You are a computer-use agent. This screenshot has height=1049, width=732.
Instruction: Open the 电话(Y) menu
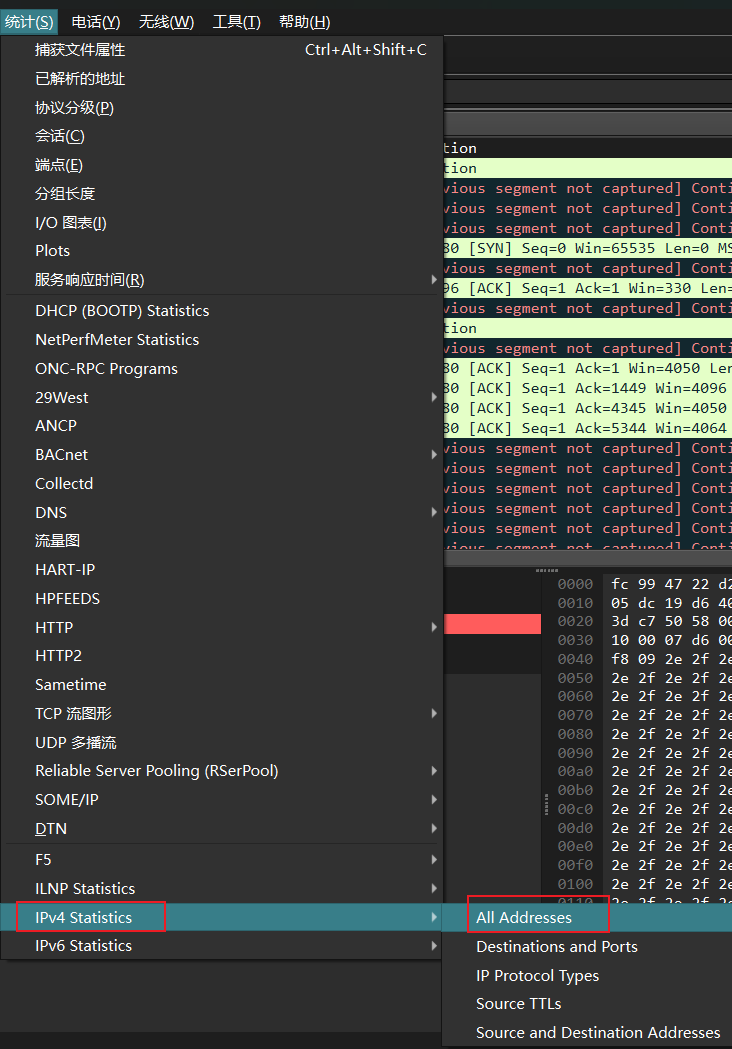click(x=96, y=22)
